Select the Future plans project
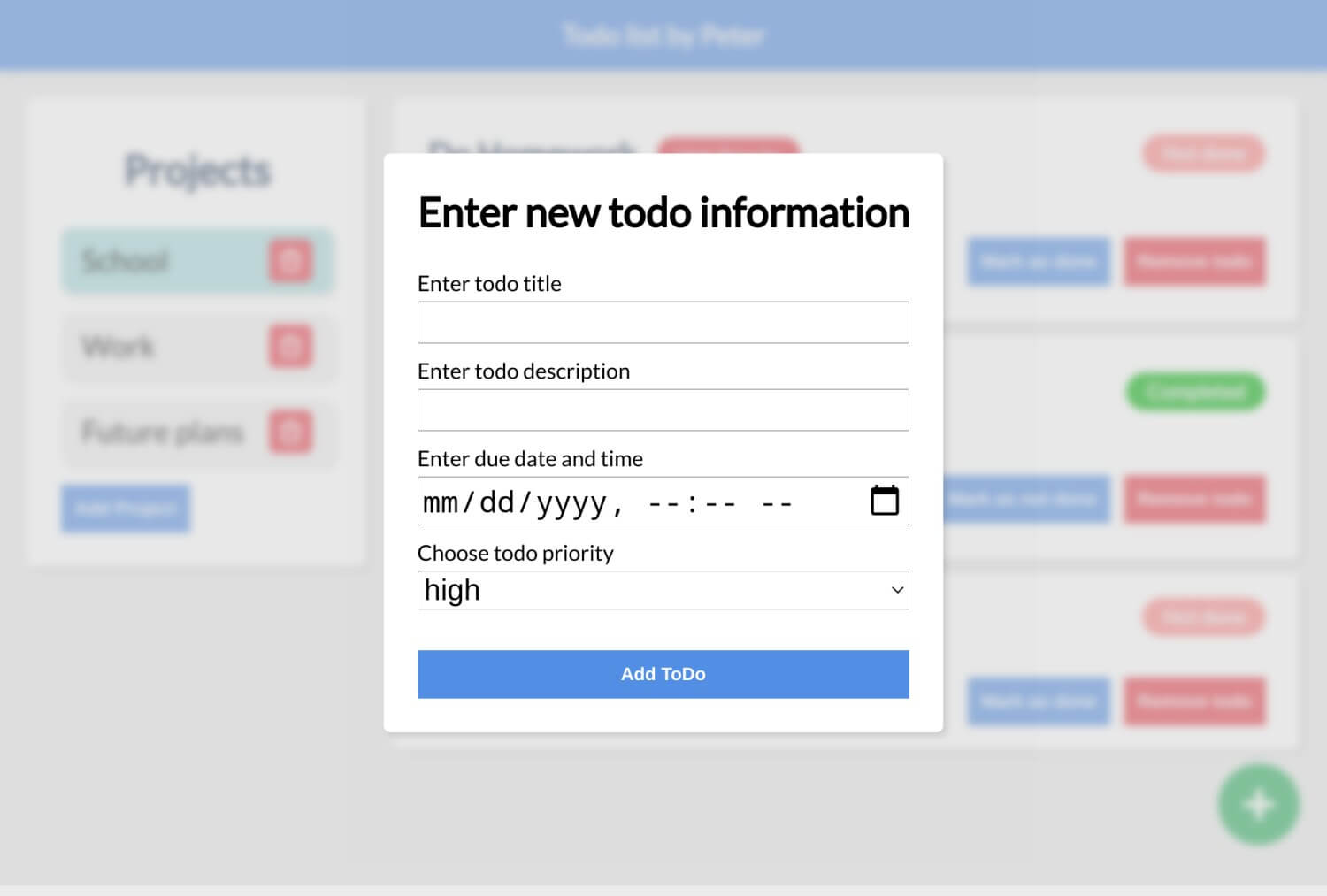This screenshot has height=896, width=1327. pos(198,432)
